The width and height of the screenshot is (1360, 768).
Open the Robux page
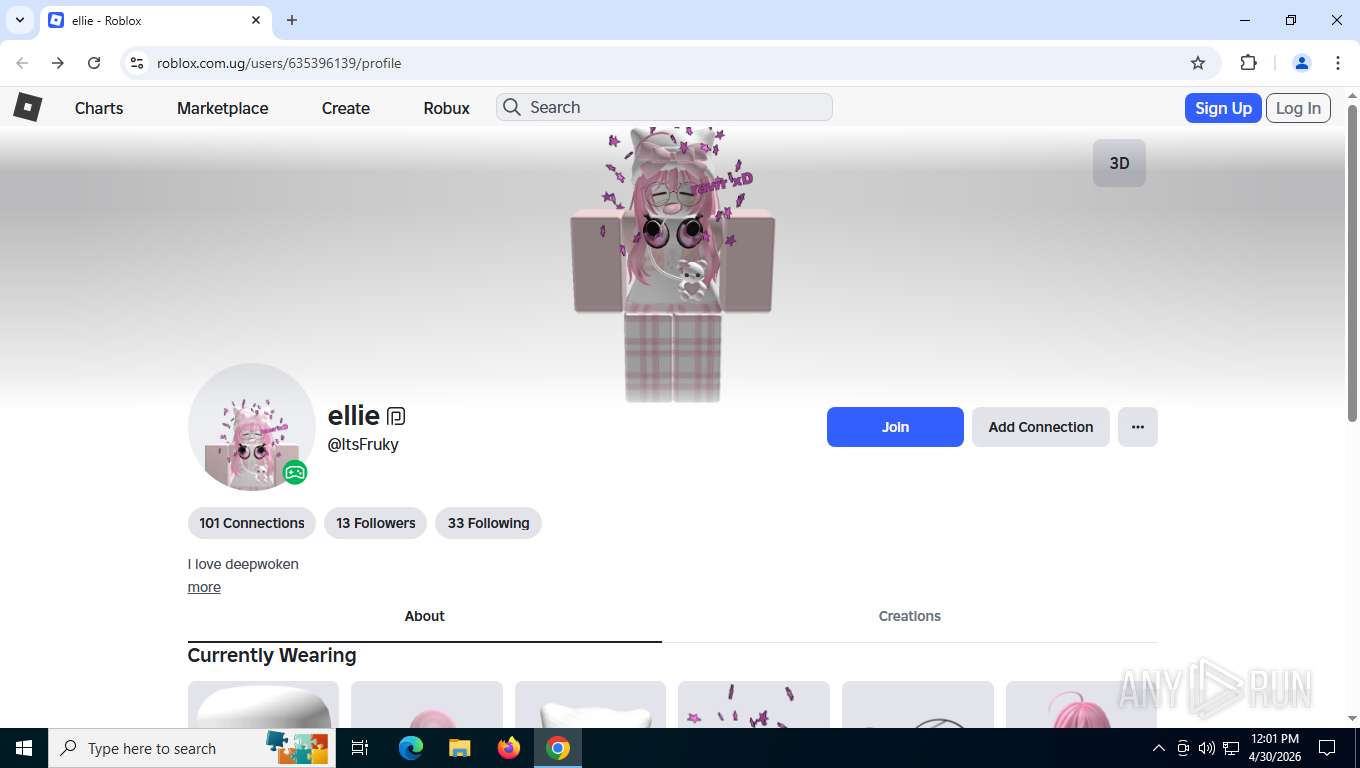(x=446, y=108)
